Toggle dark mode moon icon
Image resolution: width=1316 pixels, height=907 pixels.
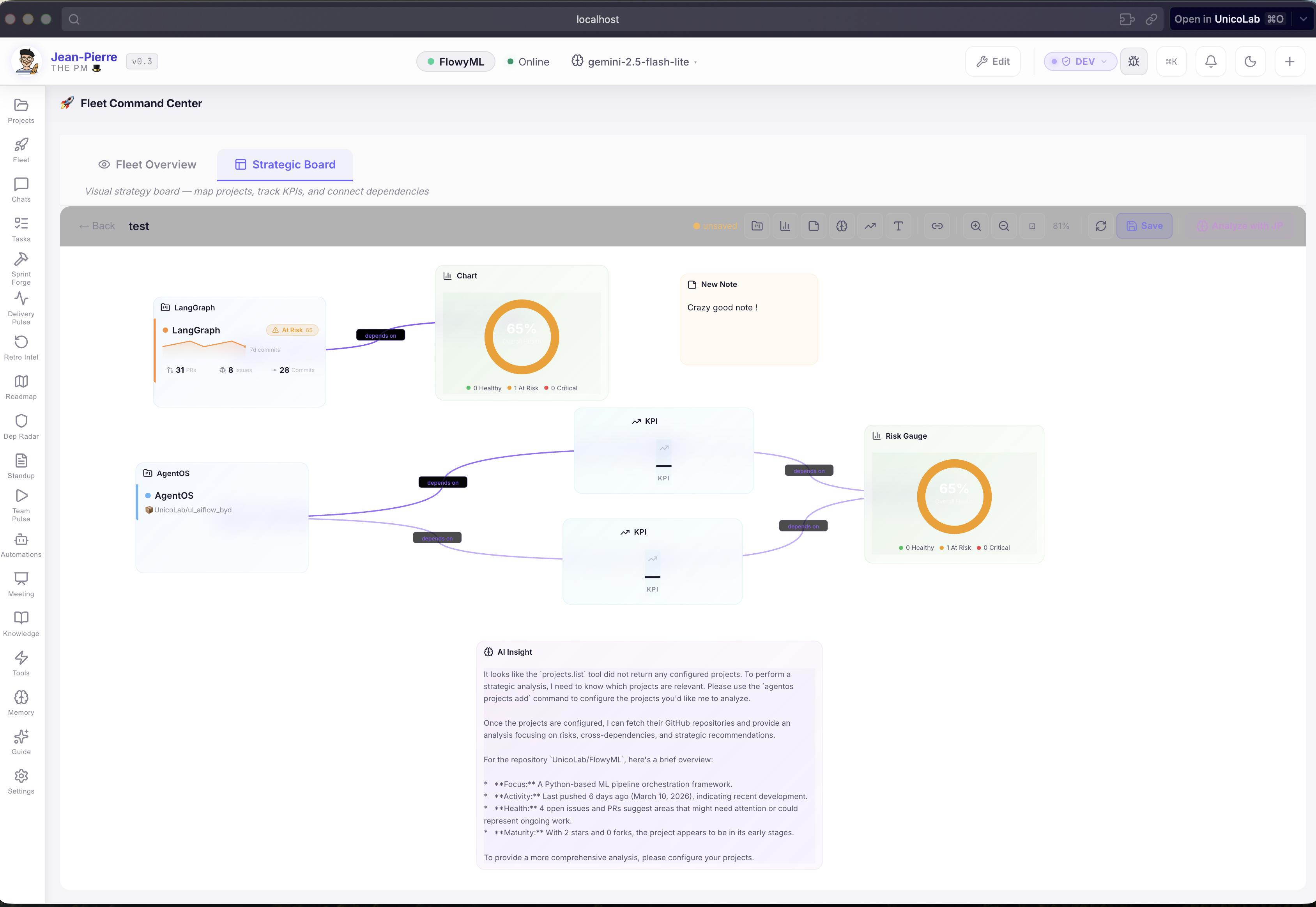pyautogui.click(x=1250, y=61)
